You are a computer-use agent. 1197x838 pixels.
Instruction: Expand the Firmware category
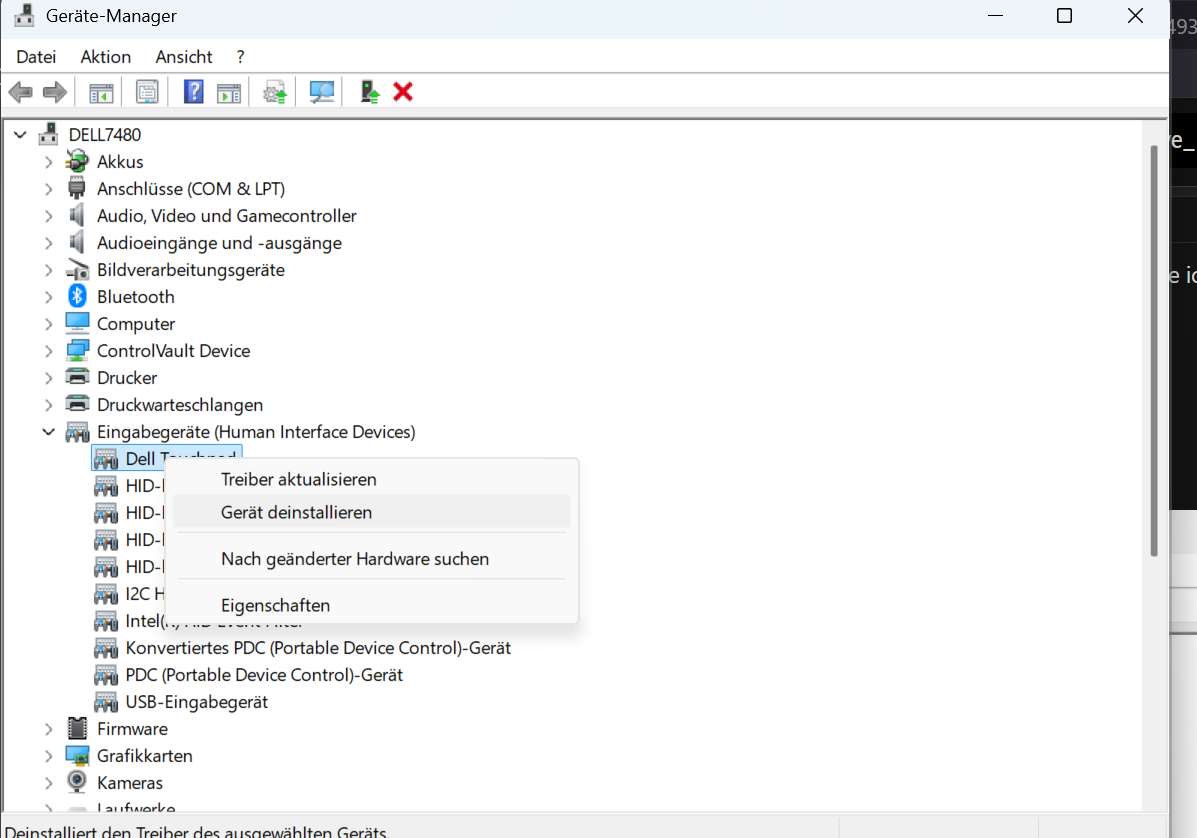[x=49, y=729]
